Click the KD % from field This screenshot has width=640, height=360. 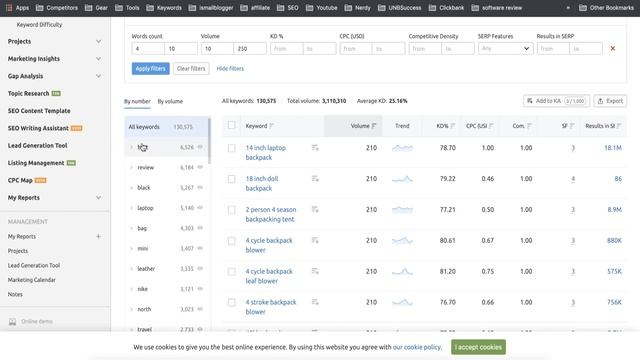pyautogui.click(x=287, y=49)
